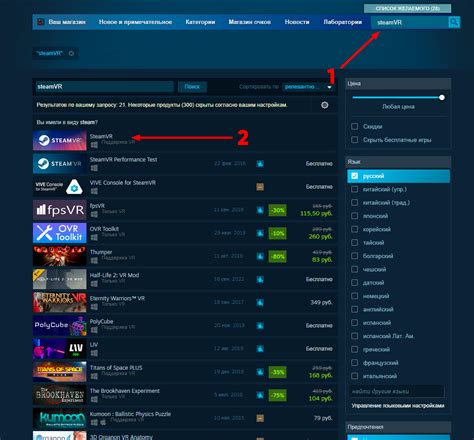474x440 pixels.
Task: Click review icon in Eternity Warriors VR row
Action: point(260,302)
